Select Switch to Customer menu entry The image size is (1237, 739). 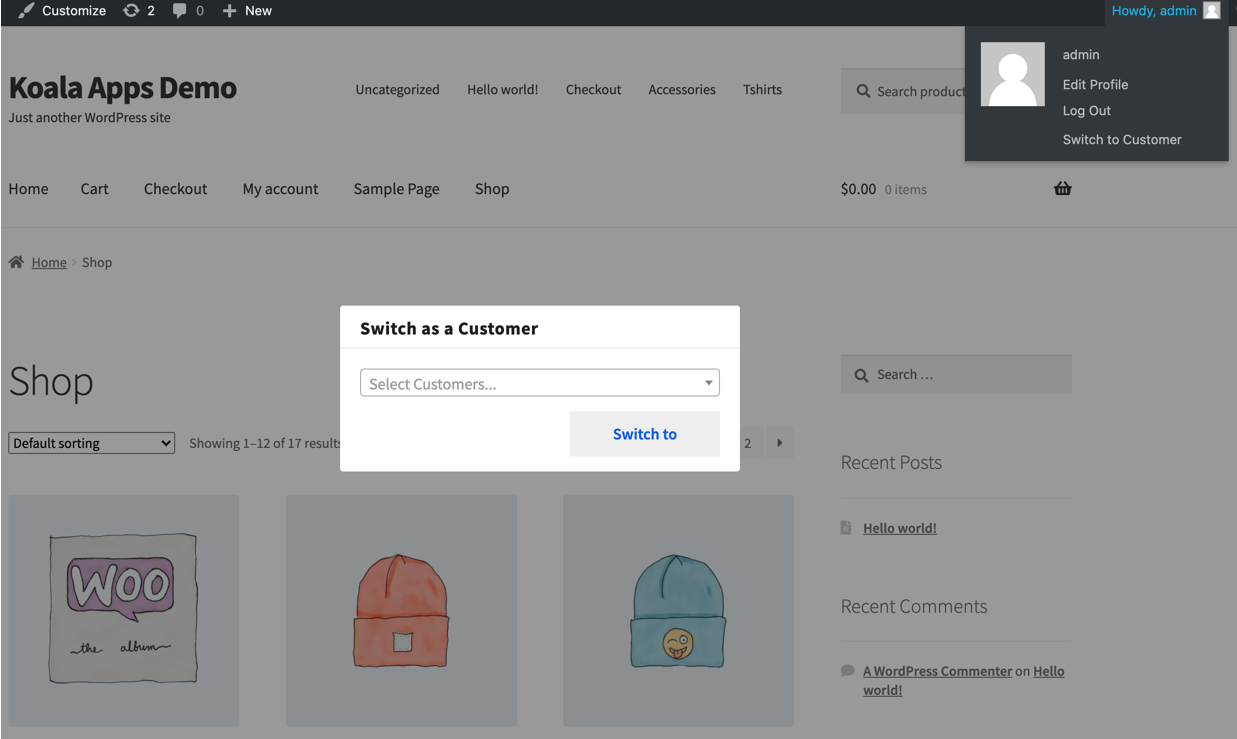coord(1121,140)
